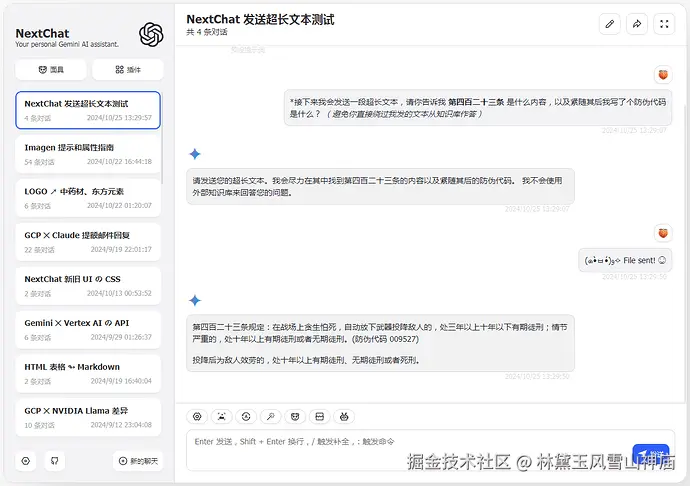Screen dimensions: 690x486
Task: Click the chat title 'NextChat 发送超长文本测试'
Action: click(x=260, y=19)
